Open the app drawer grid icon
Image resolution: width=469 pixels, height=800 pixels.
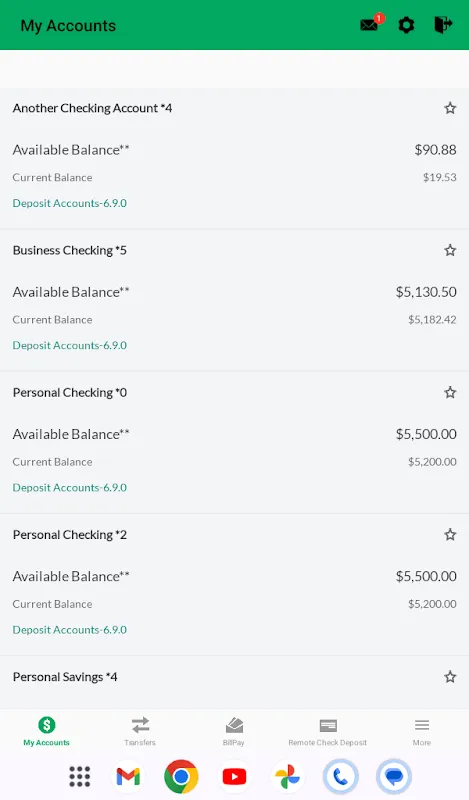click(x=80, y=777)
